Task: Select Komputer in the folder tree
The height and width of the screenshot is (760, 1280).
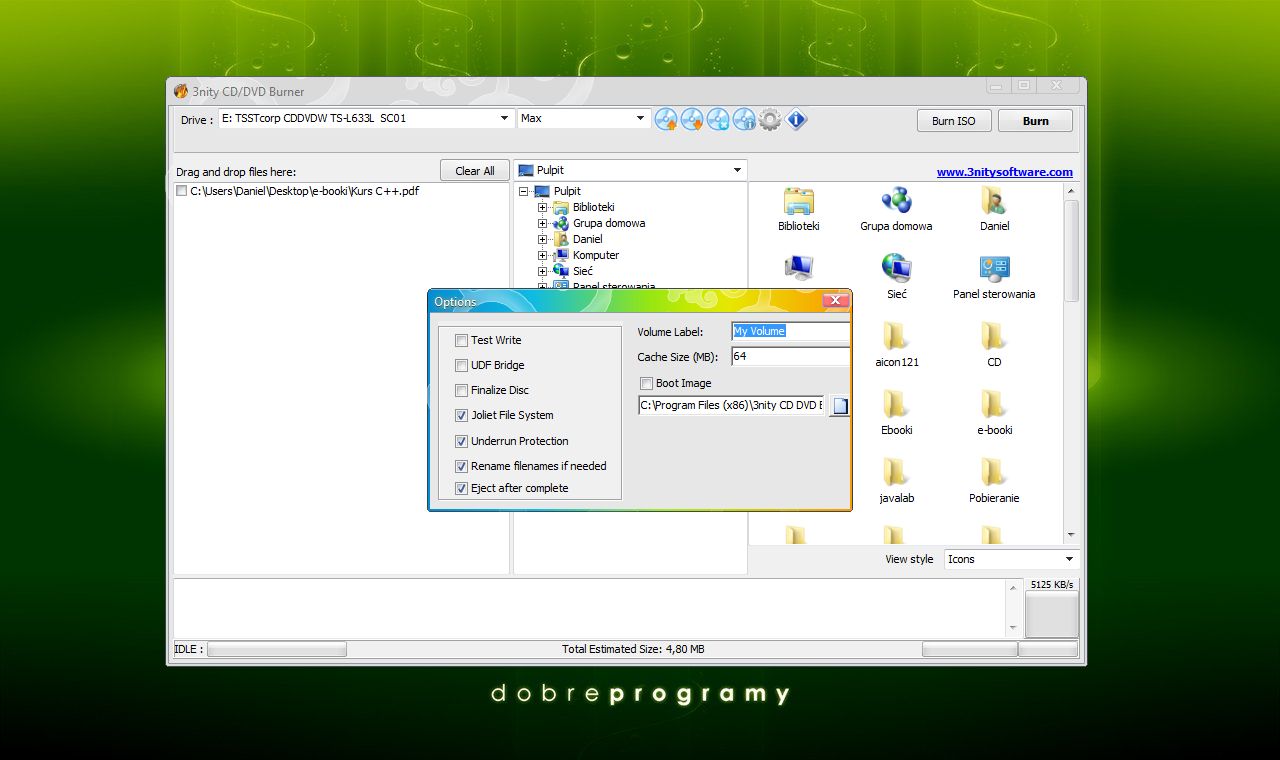Action: (x=596, y=255)
